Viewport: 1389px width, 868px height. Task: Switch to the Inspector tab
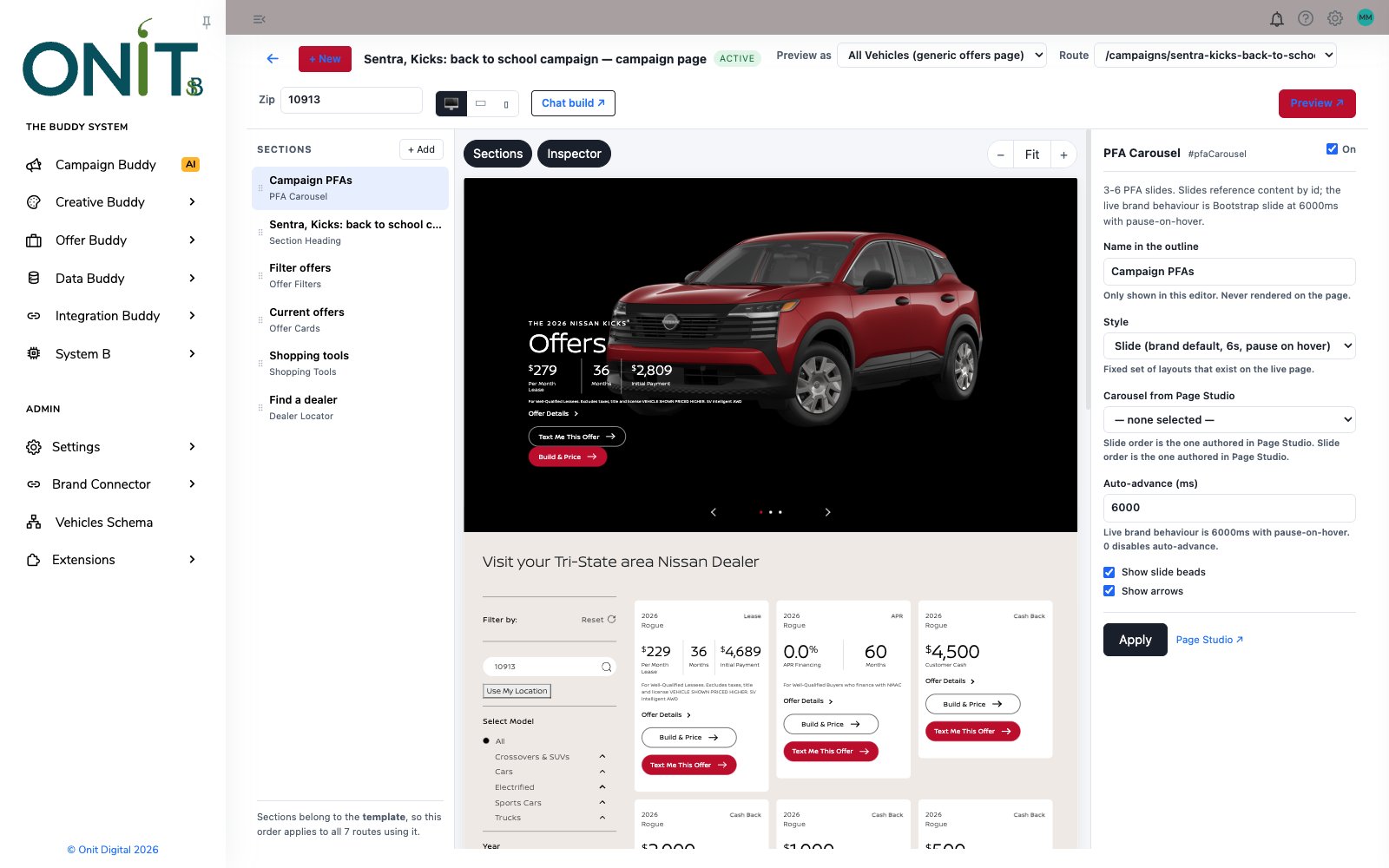pyautogui.click(x=574, y=154)
